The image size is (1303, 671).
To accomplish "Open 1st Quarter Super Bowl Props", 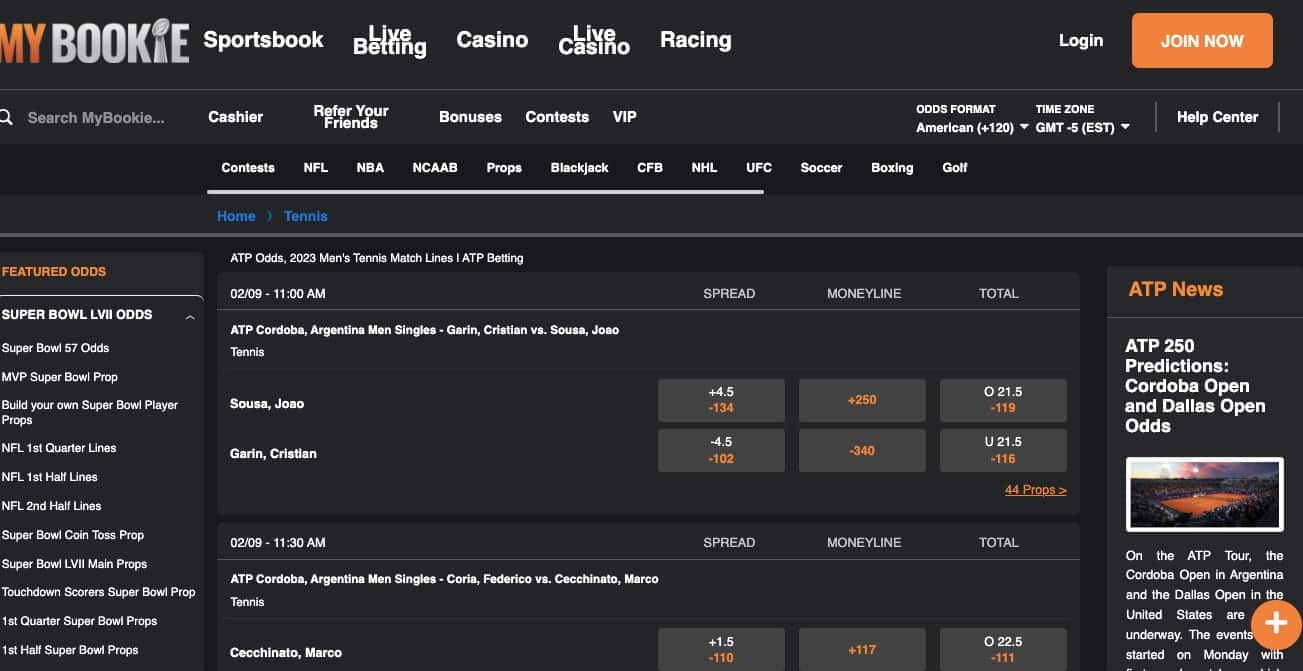I will pyautogui.click(x=79, y=621).
